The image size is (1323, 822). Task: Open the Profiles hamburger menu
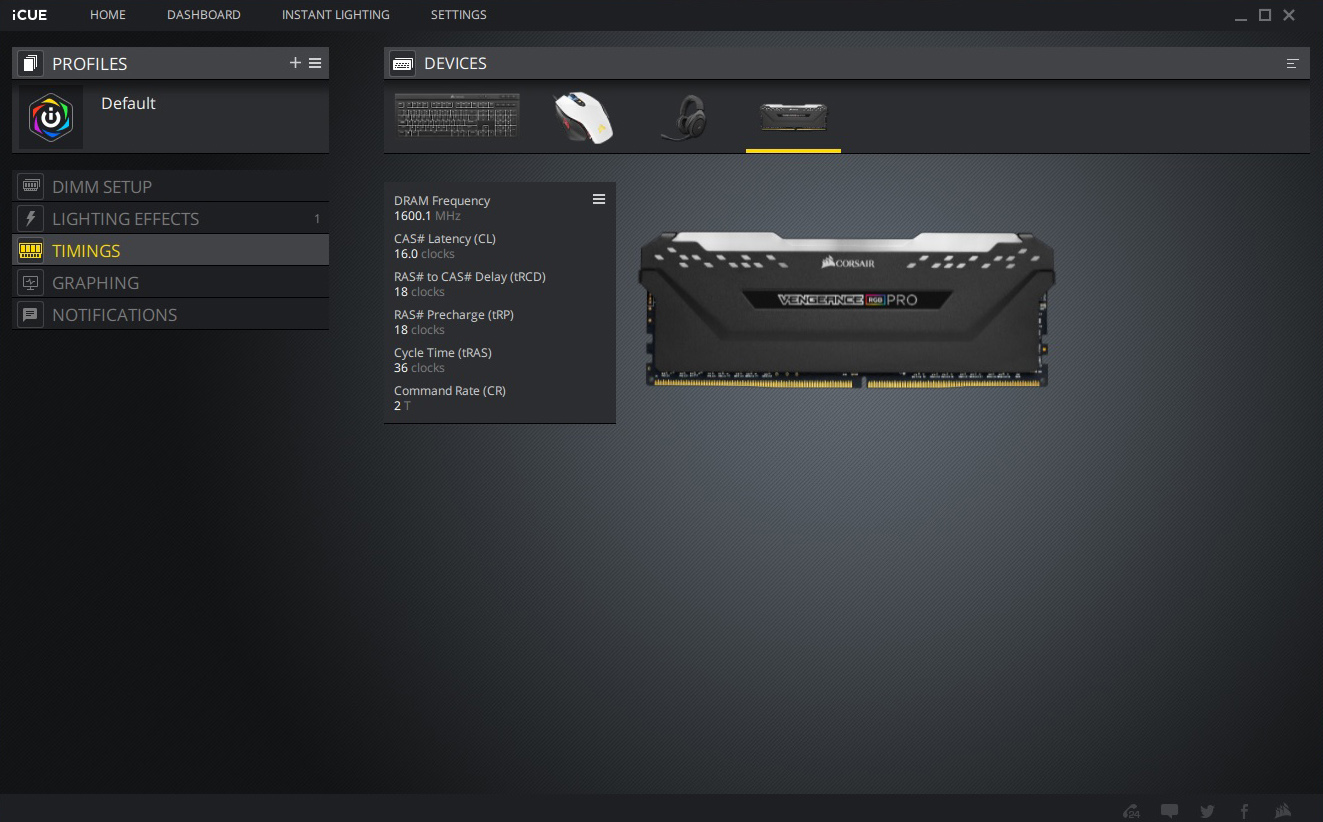pos(315,63)
